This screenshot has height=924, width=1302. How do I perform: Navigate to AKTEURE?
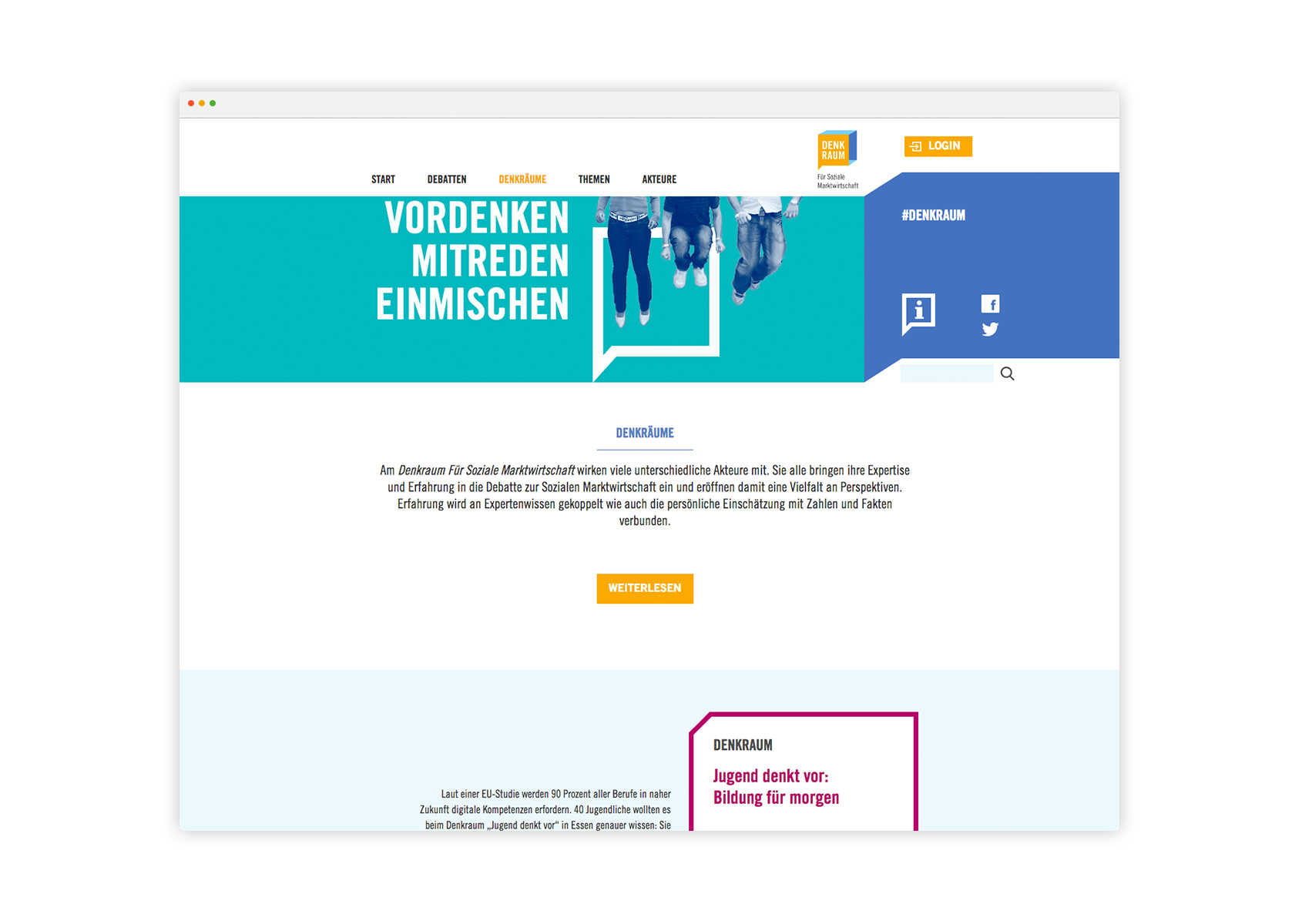(x=659, y=179)
